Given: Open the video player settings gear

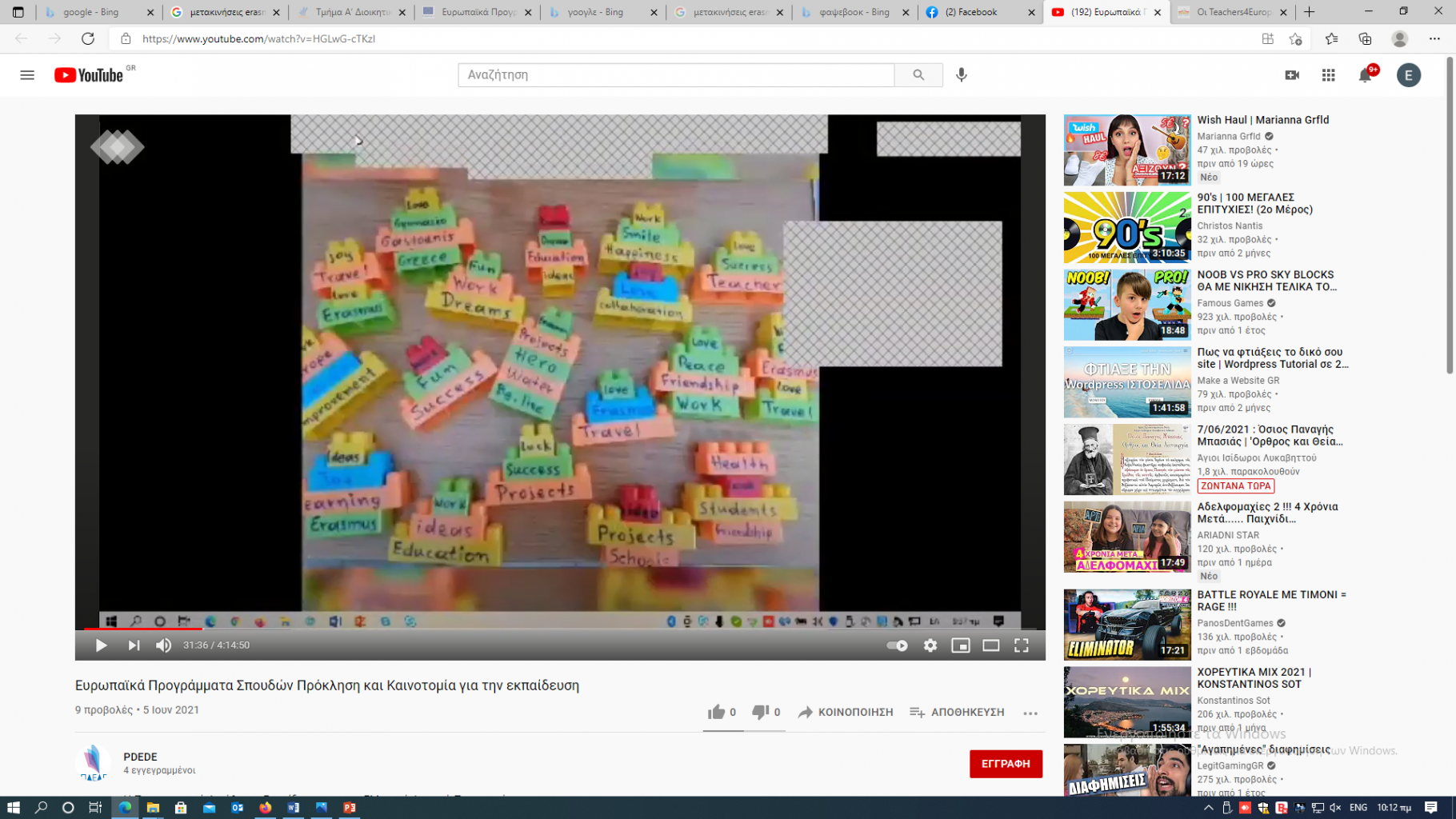Looking at the screenshot, I should click(x=930, y=645).
